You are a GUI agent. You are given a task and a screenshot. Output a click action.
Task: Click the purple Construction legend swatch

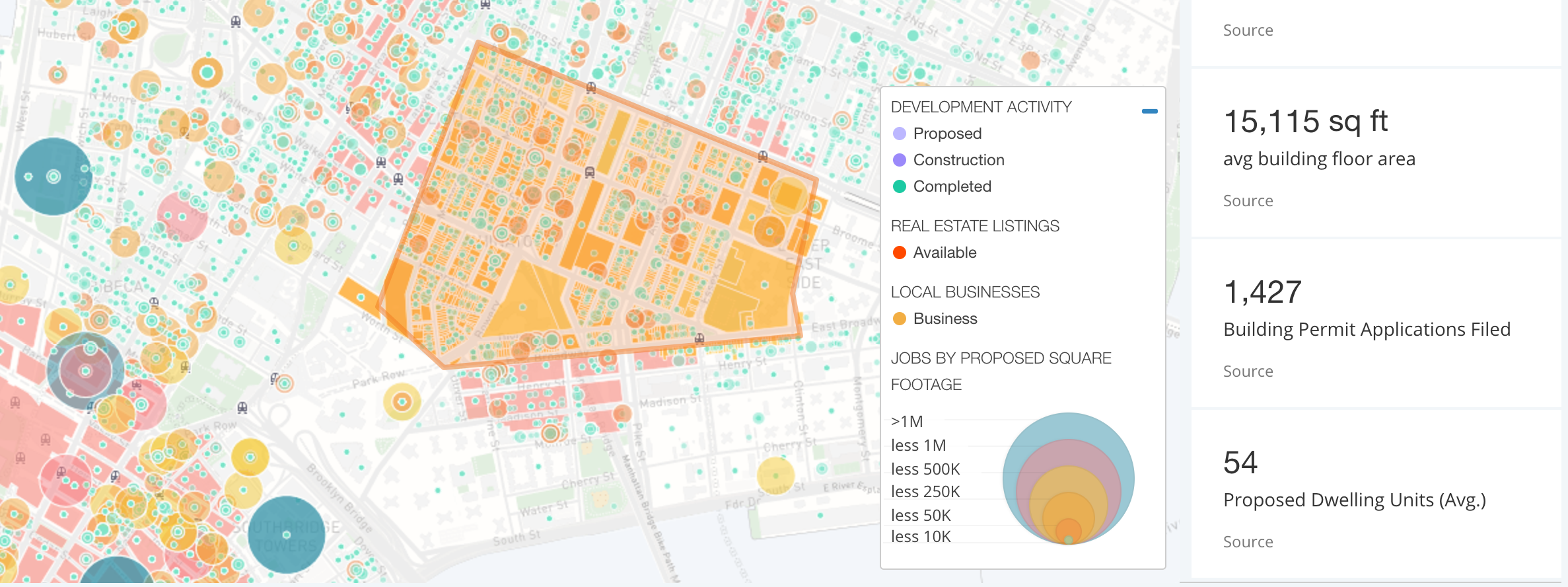pyautogui.click(x=900, y=160)
